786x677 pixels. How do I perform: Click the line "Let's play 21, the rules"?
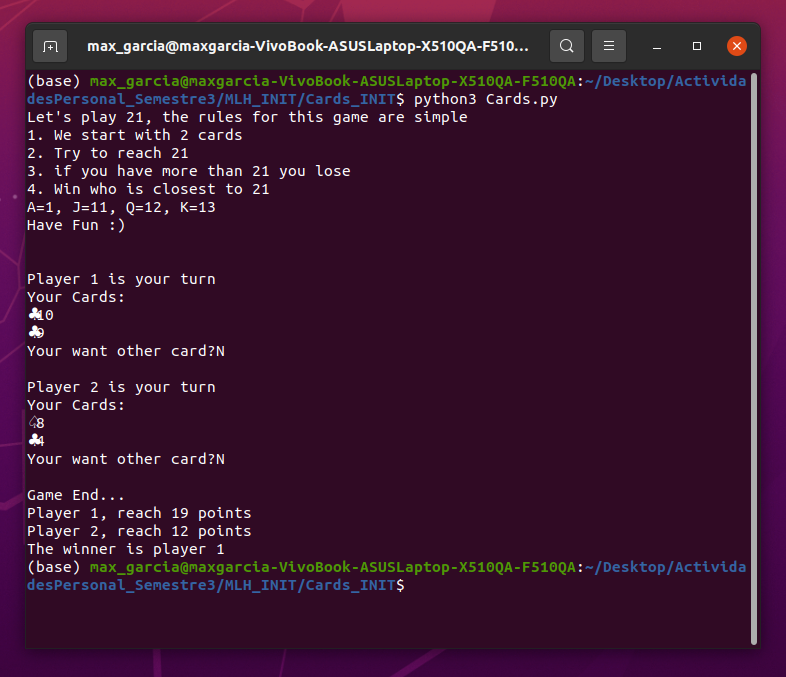pos(247,117)
